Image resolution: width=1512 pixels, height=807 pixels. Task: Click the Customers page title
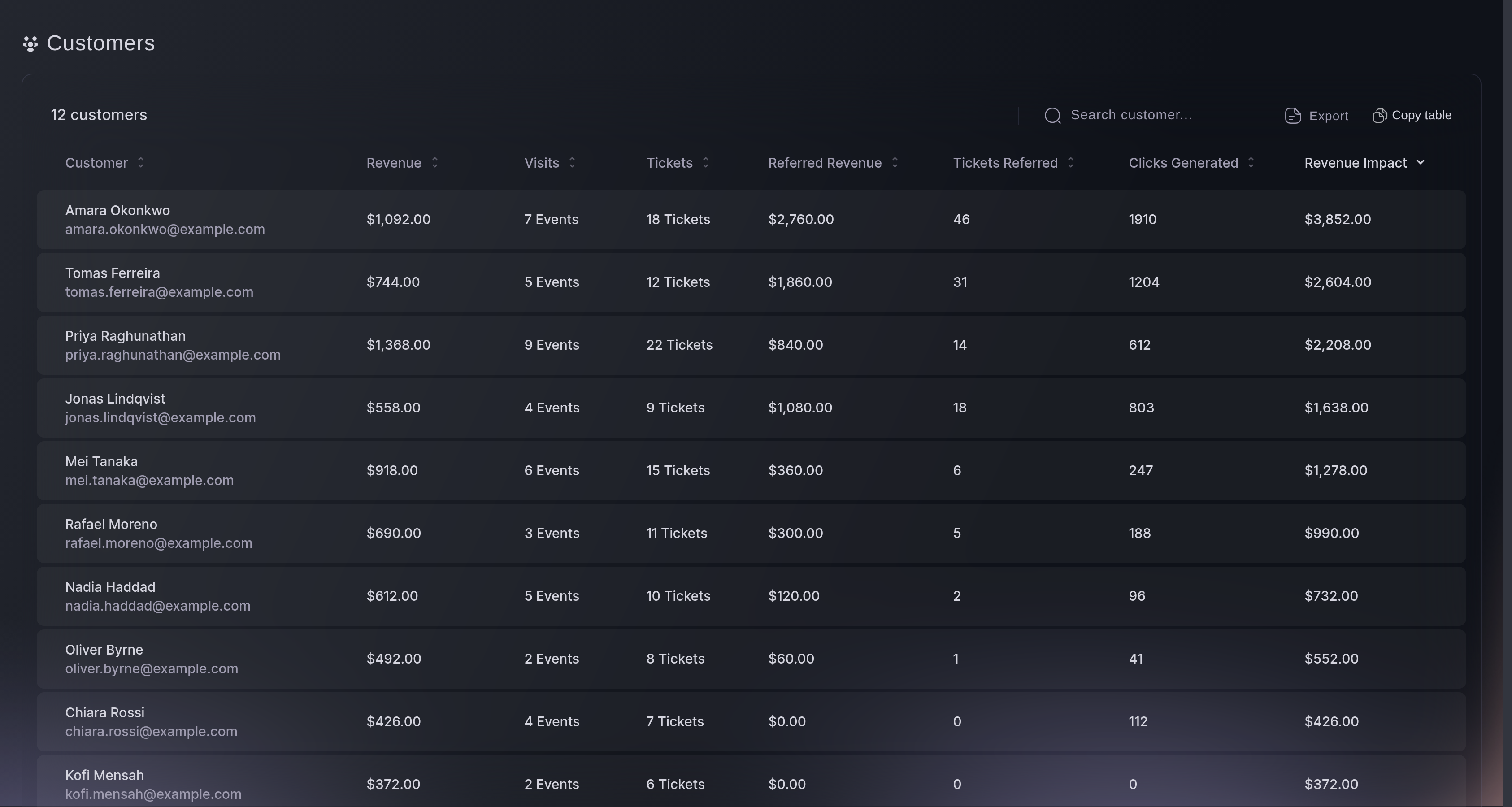(100, 43)
